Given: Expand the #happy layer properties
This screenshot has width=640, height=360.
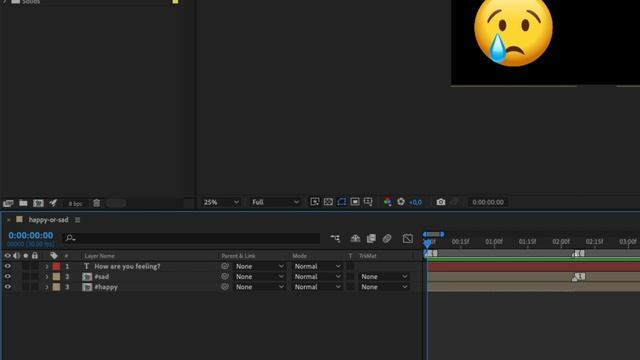Looking at the screenshot, I should coord(47,287).
